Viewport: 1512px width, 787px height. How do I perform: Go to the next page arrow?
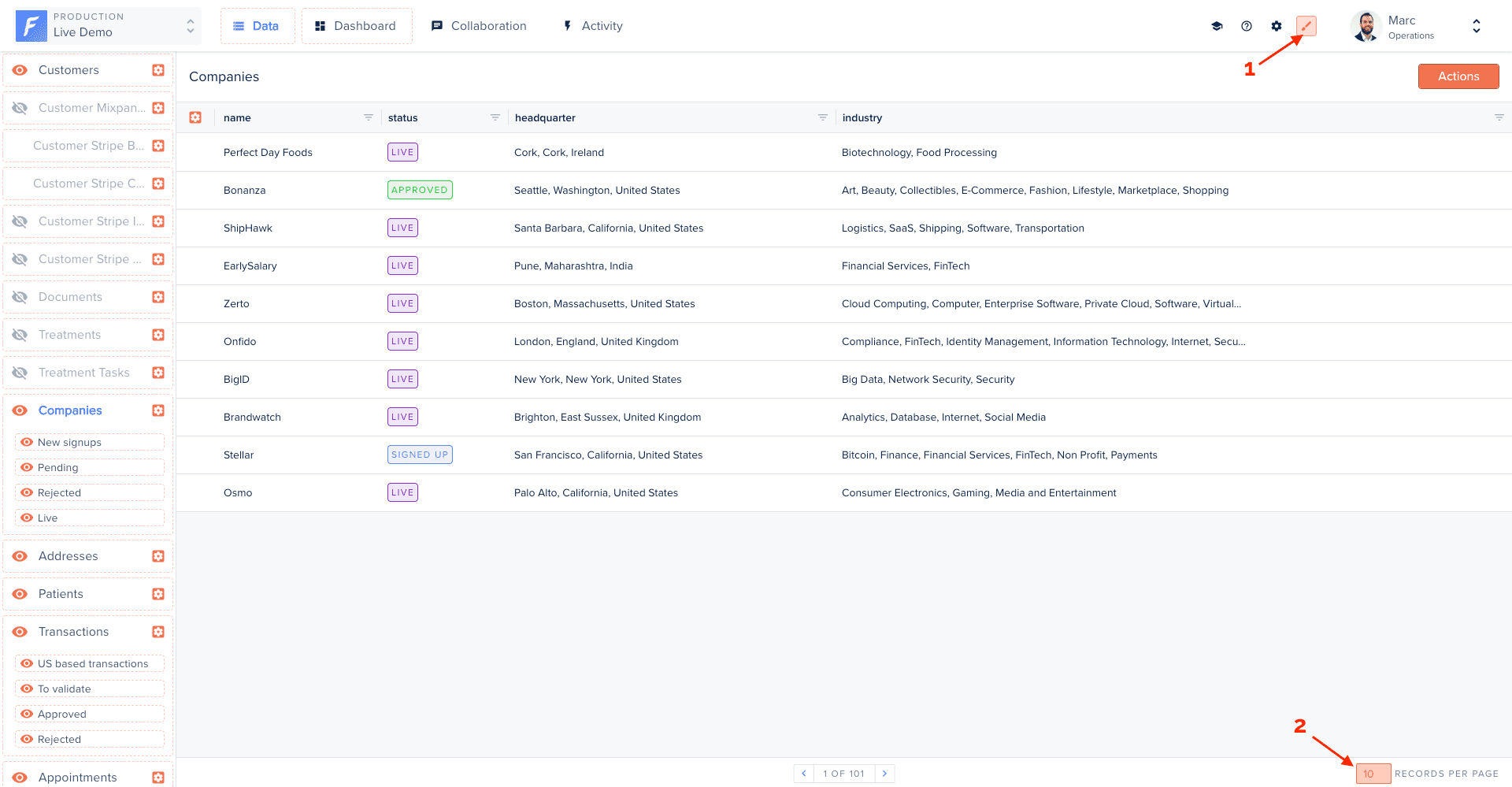pos(884,774)
